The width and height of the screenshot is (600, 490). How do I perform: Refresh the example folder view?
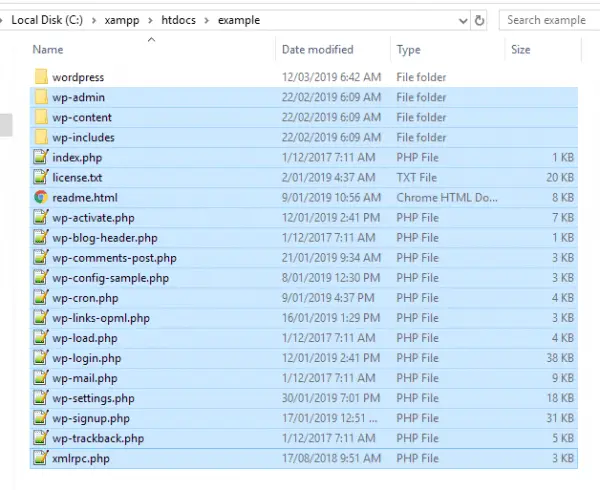coord(479,20)
